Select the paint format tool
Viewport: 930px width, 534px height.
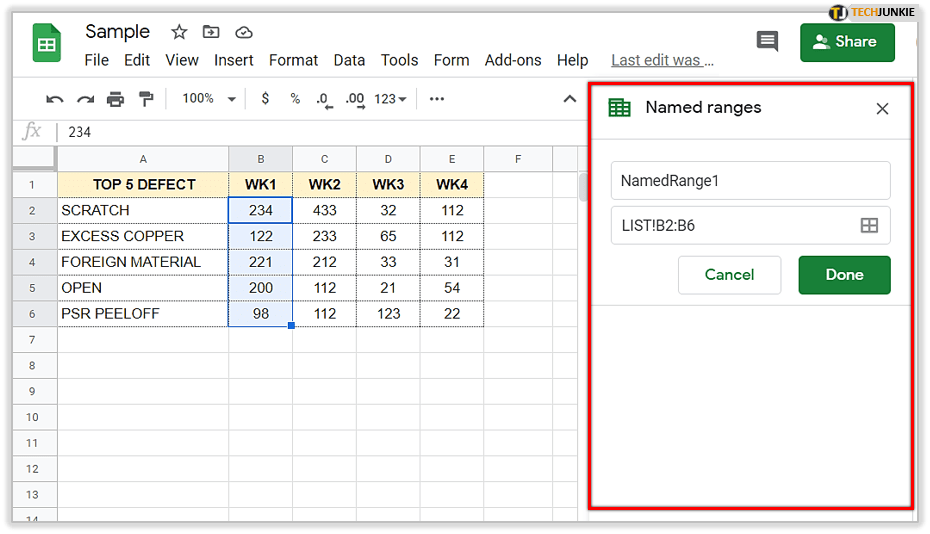tap(146, 99)
